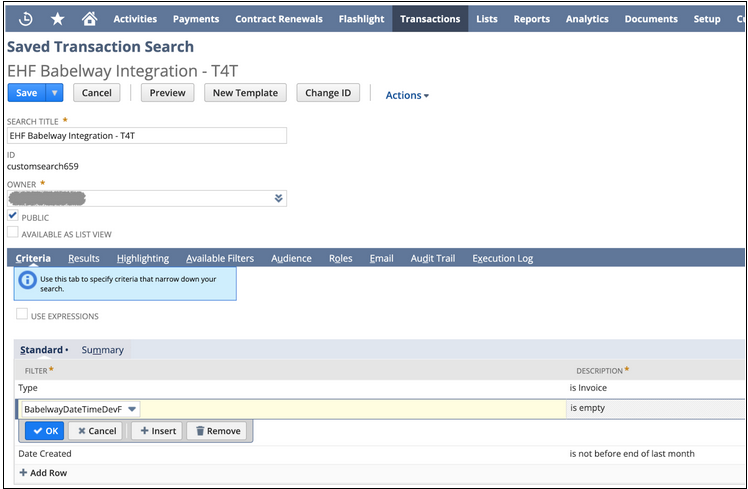This screenshot has height=489, width=748.
Task: Click the customsearch659 ID text
Action: (43, 166)
